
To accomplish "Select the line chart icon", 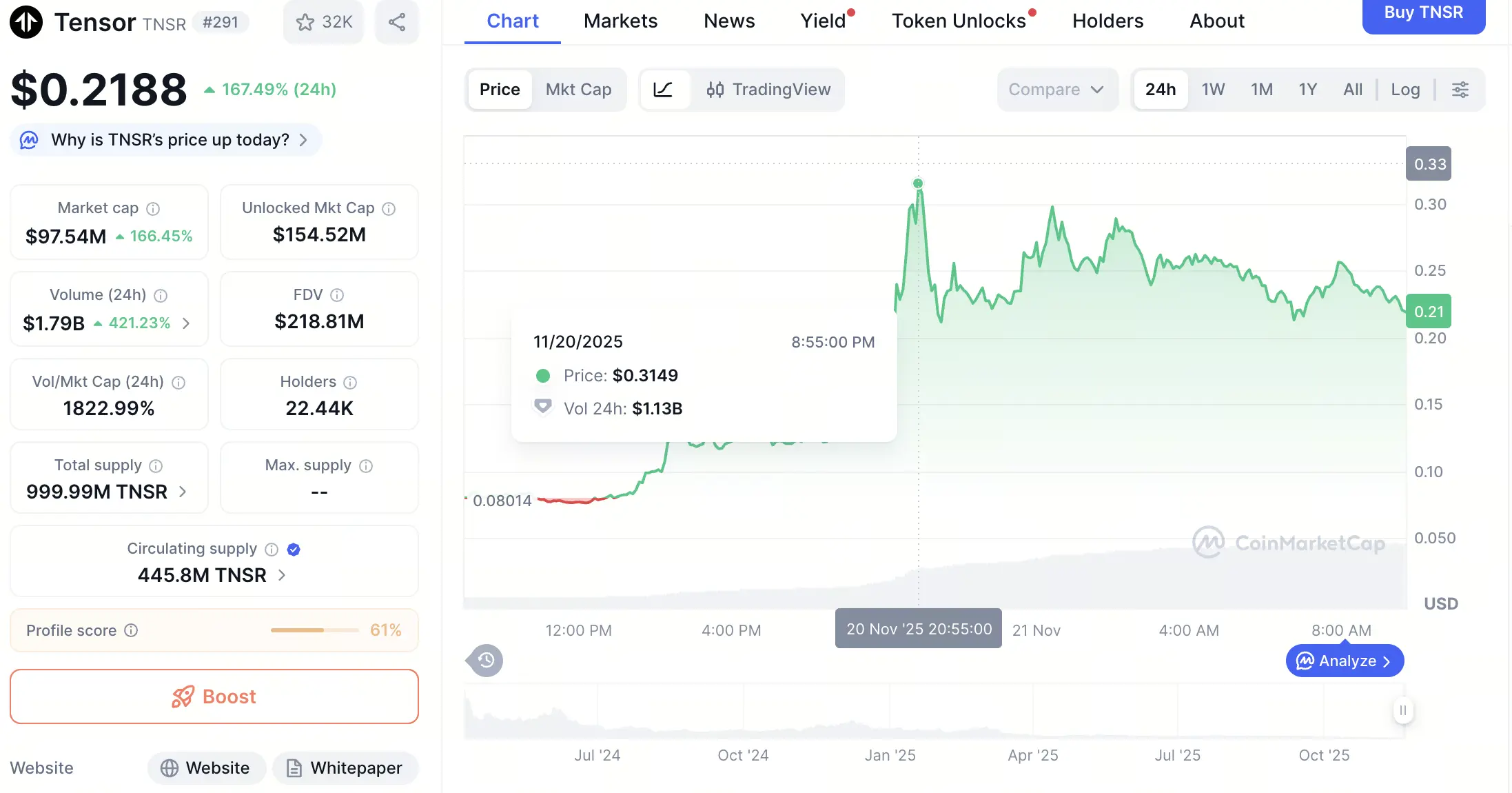I will pyautogui.click(x=665, y=90).
